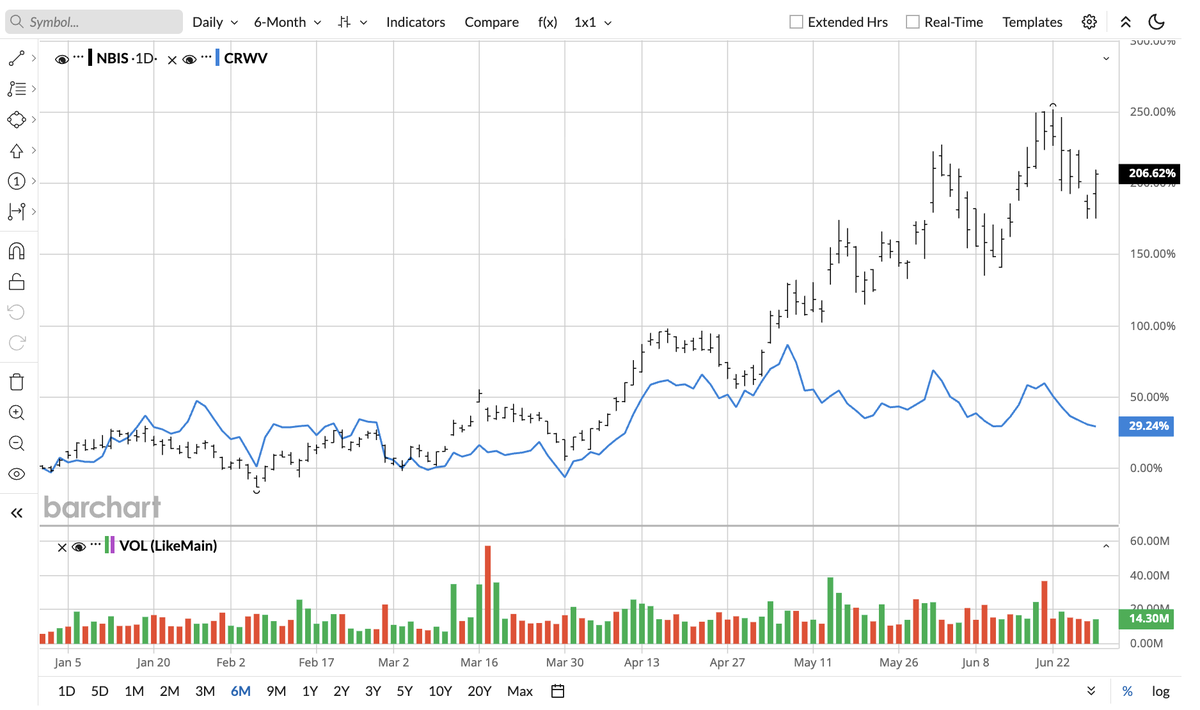Viewport: 1200px width, 710px height.
Task: Click the NBIS black color swatch
Action: (91, 58)
